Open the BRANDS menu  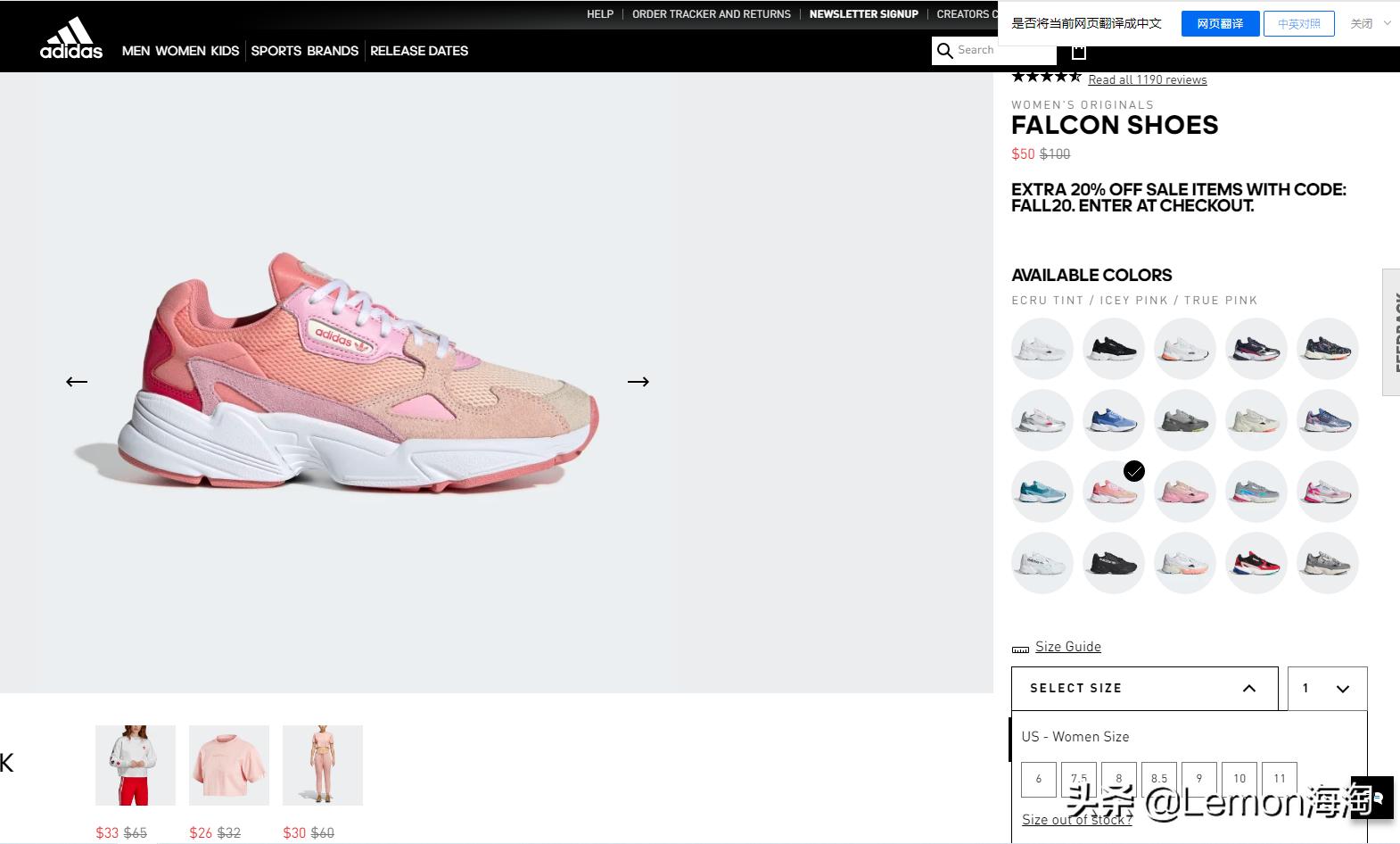click(x=333, y=51)
